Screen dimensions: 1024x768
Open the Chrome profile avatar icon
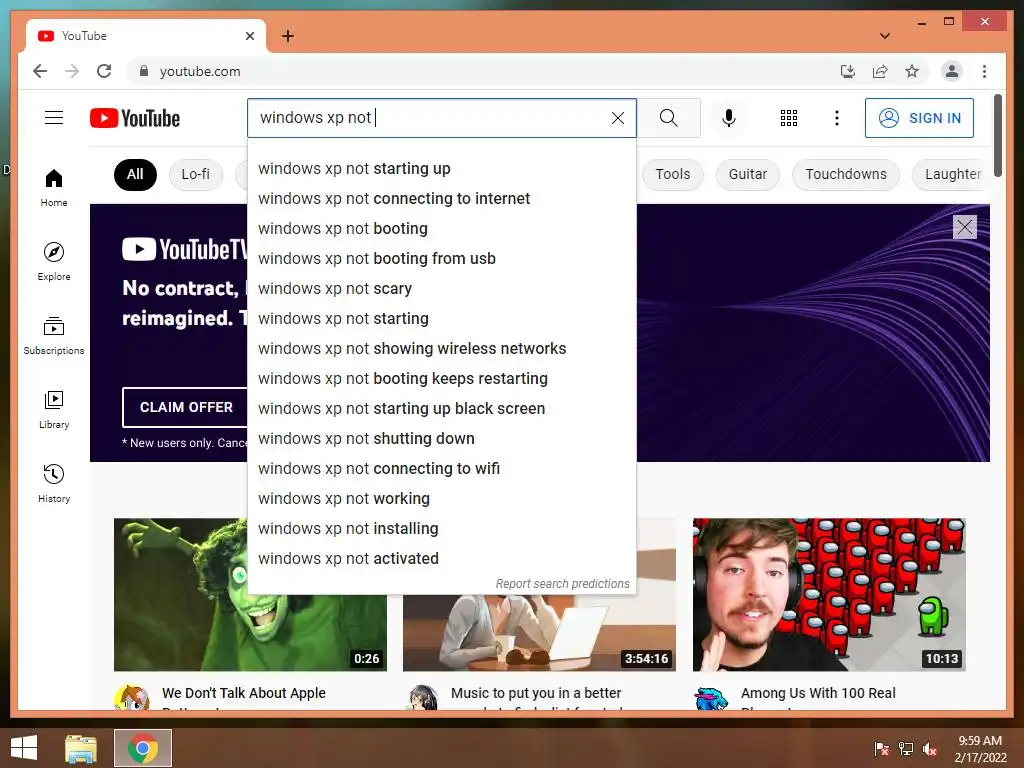pyautogui.click(x=952, y=71)
